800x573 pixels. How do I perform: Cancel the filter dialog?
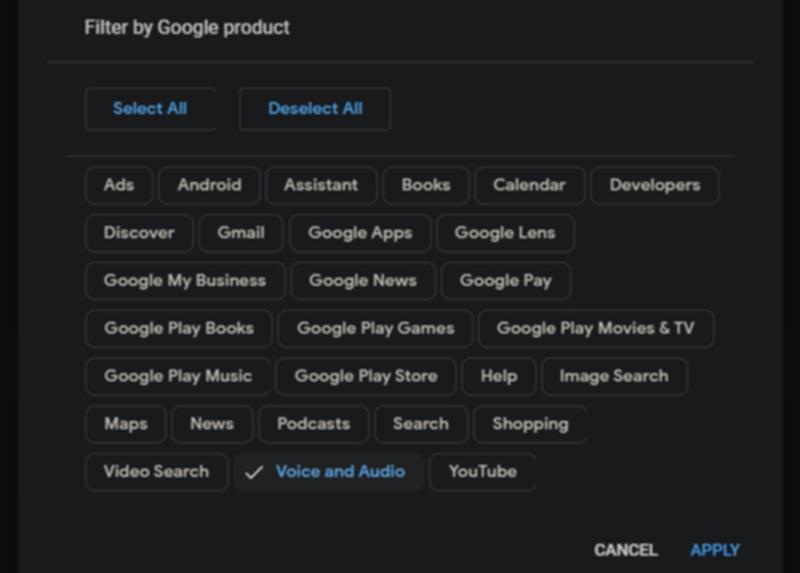point(625,550)
